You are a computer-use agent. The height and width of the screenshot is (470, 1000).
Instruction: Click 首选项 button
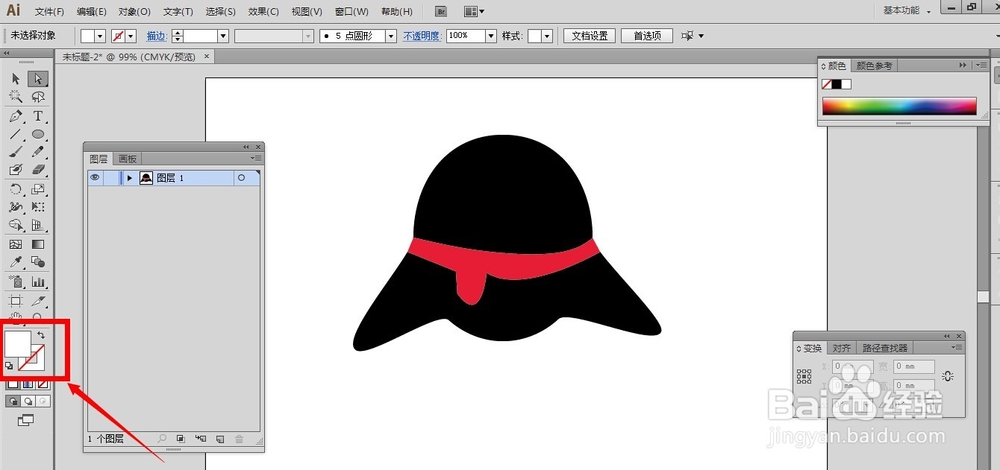tap(647, 36)
